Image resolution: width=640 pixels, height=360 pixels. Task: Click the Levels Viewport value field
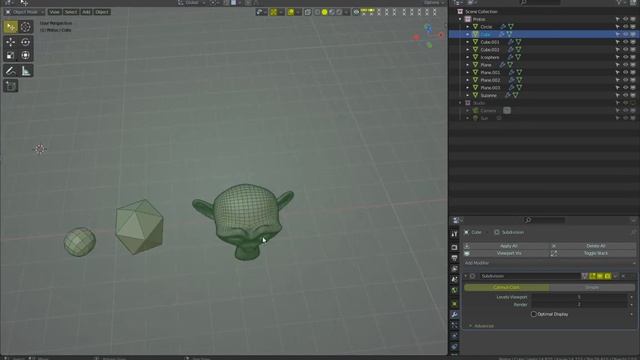coord(579,297)
